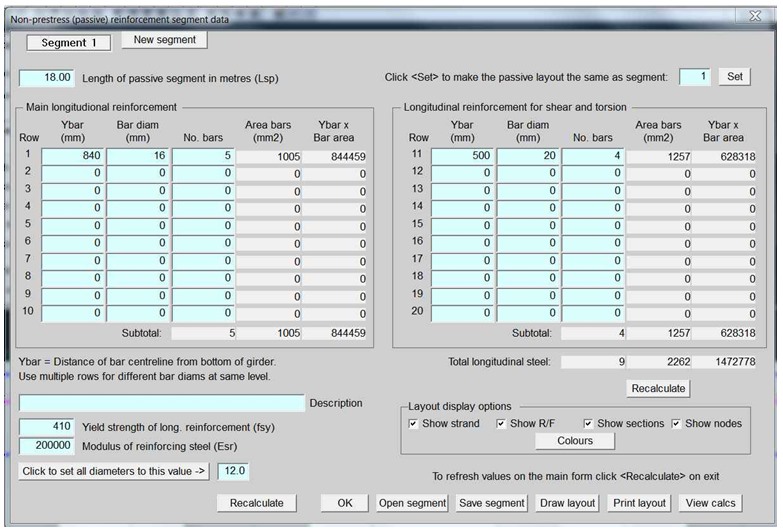Screen dimensions: 783x532
Task: Click row 8 Ybar input field
Action: (x=72, y=278)
